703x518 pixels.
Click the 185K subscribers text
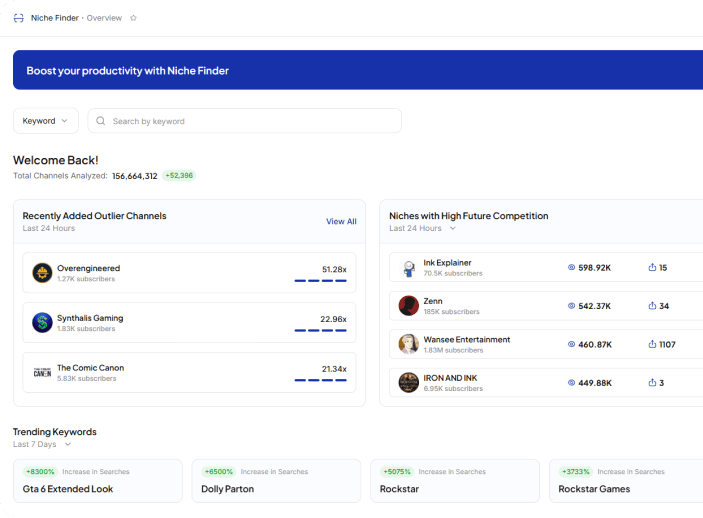click(x=451, y=312)
